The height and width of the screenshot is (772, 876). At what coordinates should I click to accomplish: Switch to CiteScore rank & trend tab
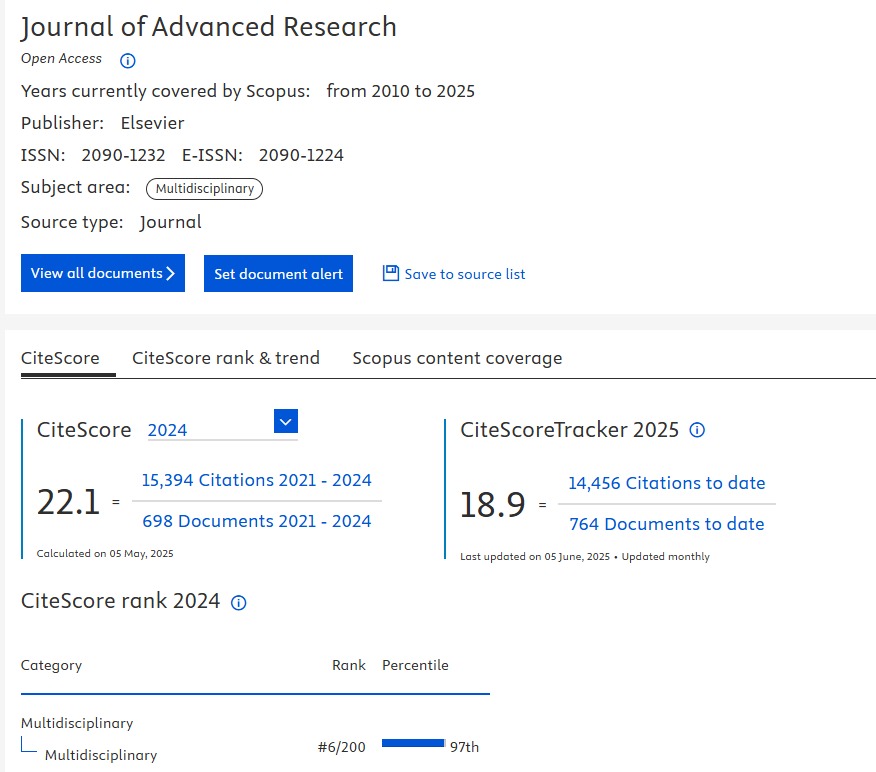(226, 358)
